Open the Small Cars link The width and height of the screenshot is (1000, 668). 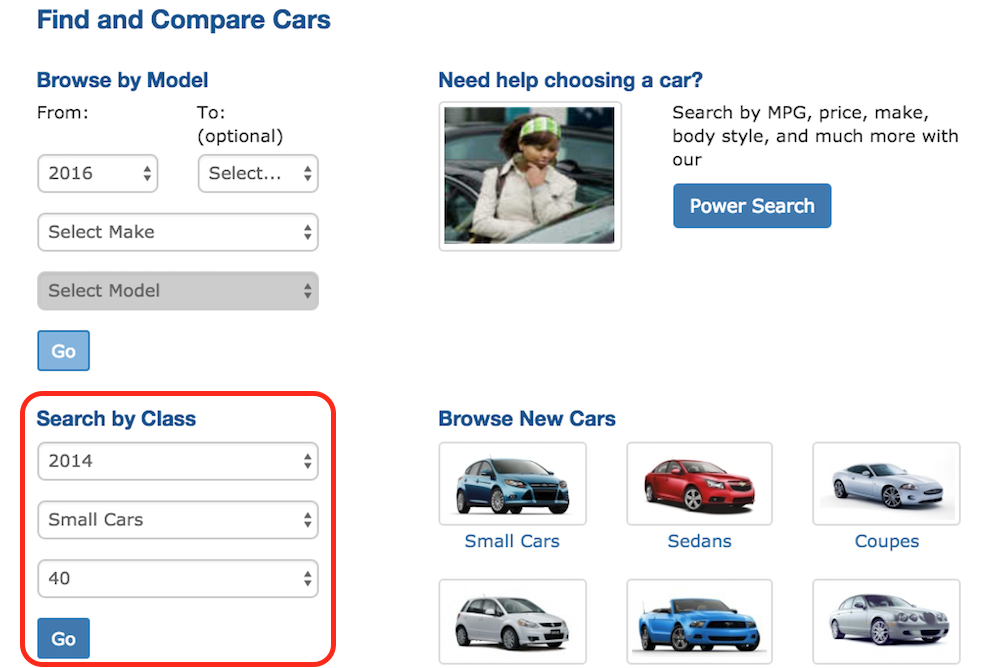512,541
